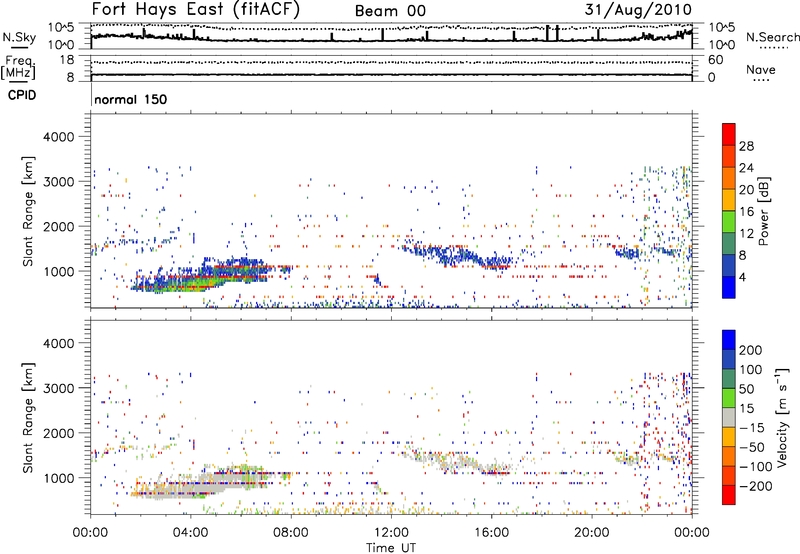Click 'Slant Range [km]' label of velocity panel
Screen dimensions: 800x554
[28, 418]
